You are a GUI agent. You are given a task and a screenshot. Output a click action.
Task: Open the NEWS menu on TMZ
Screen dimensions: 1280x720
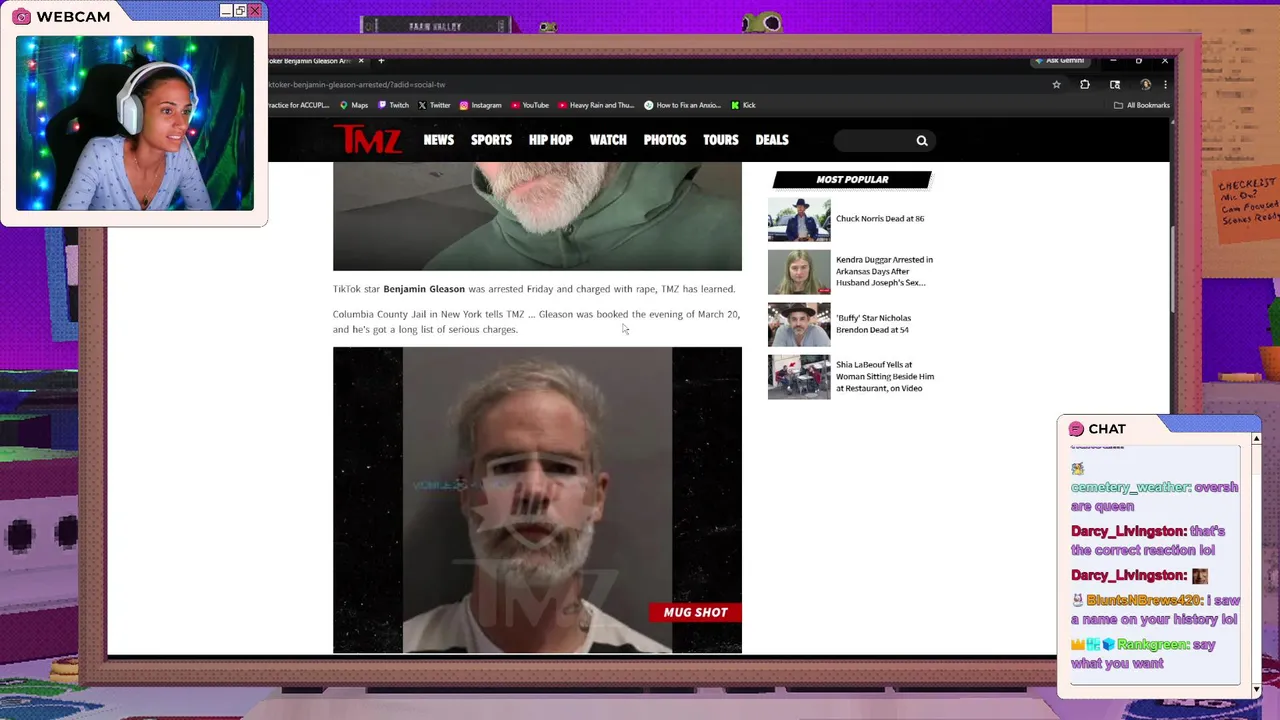[x=438, y=140]
